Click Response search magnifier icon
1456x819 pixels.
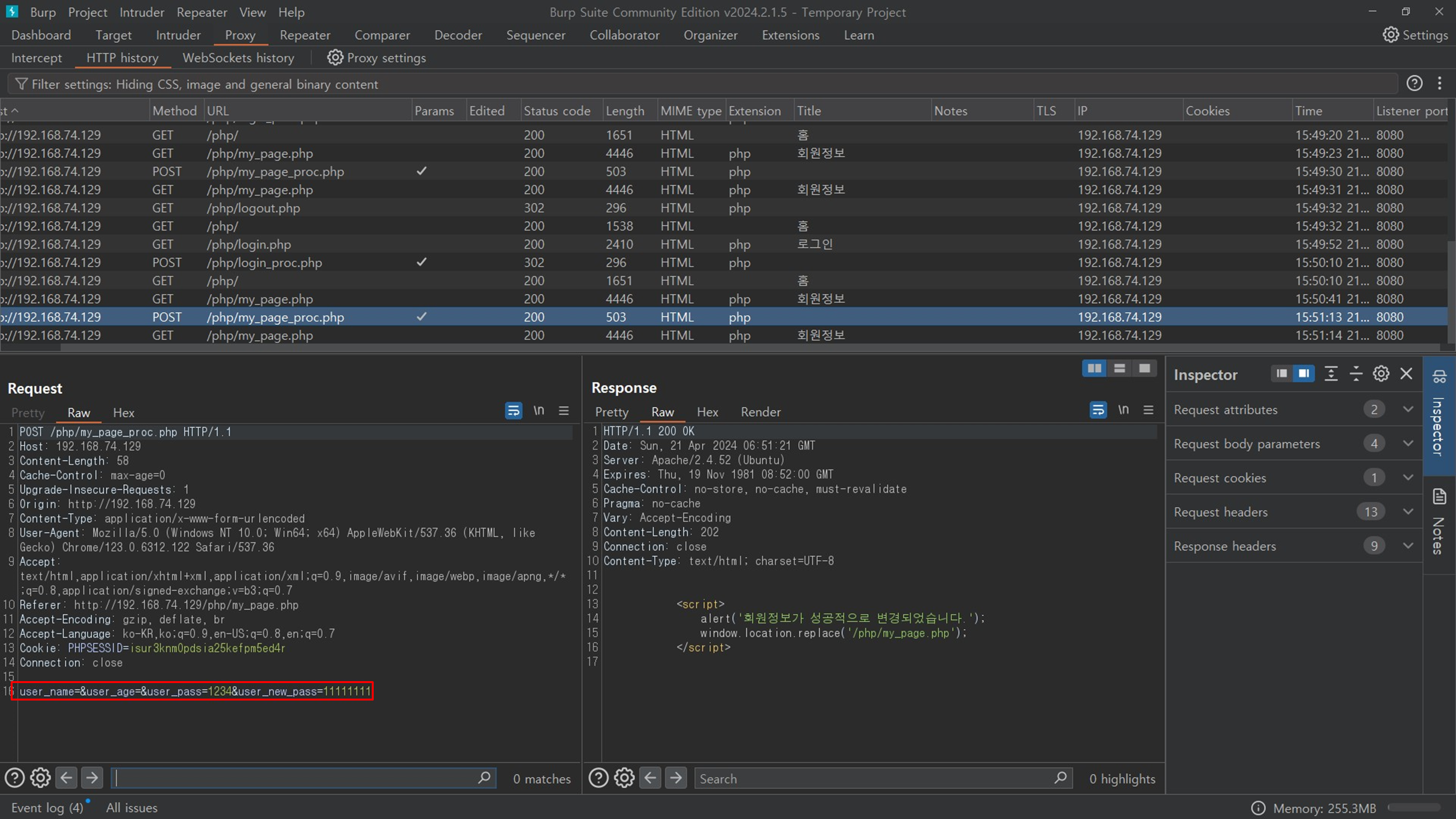point(1061,778)
